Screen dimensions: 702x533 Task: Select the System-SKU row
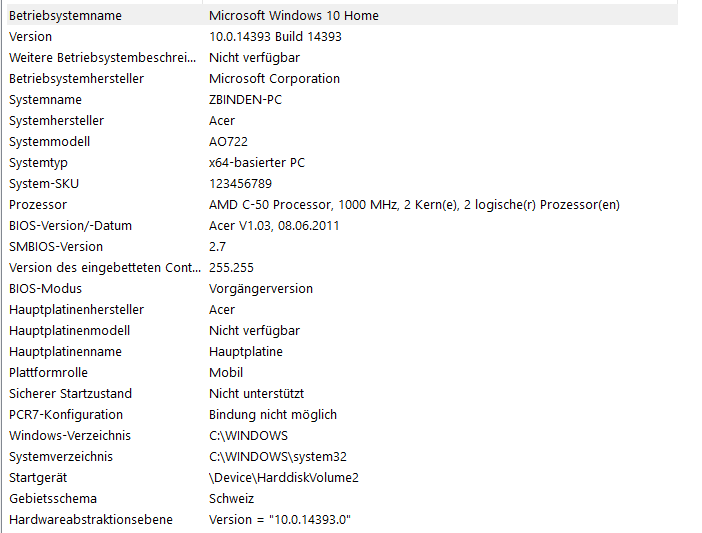pos(342,184)
